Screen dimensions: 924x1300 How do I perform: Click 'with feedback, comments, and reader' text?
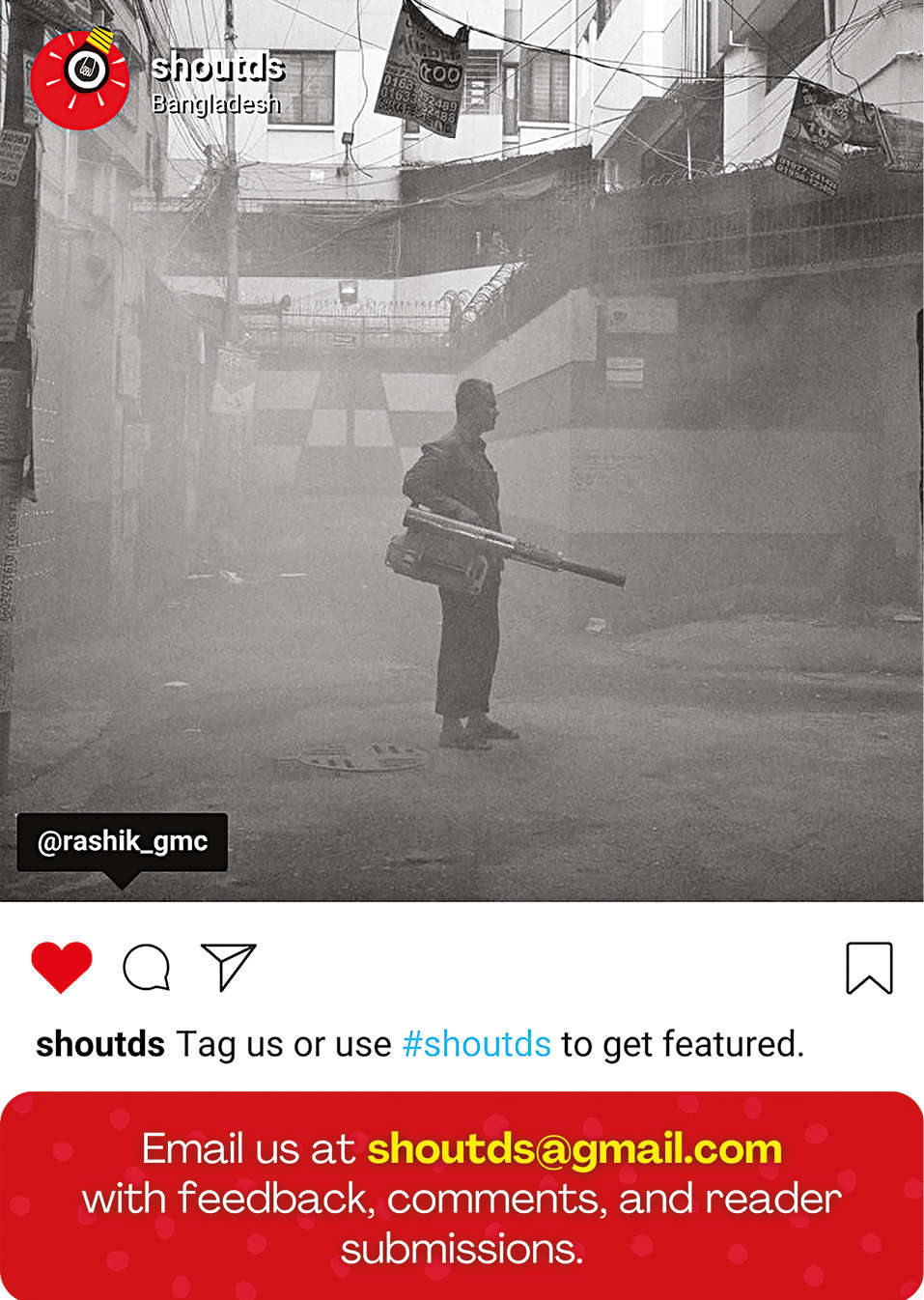point(462,1199)
